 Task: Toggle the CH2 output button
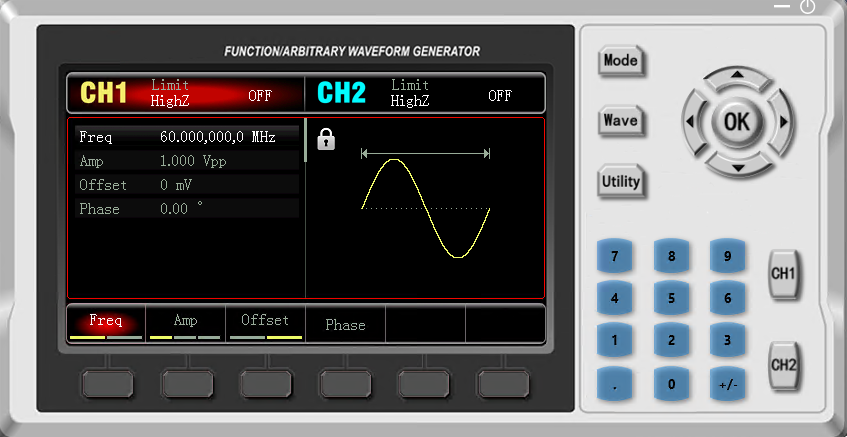point(783,365)
